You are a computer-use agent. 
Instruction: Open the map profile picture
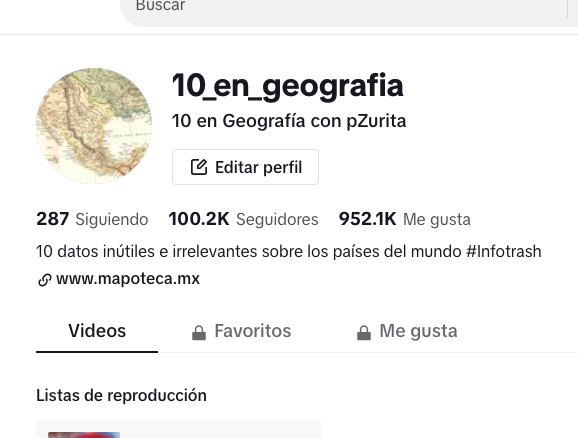tap(94, 126)
